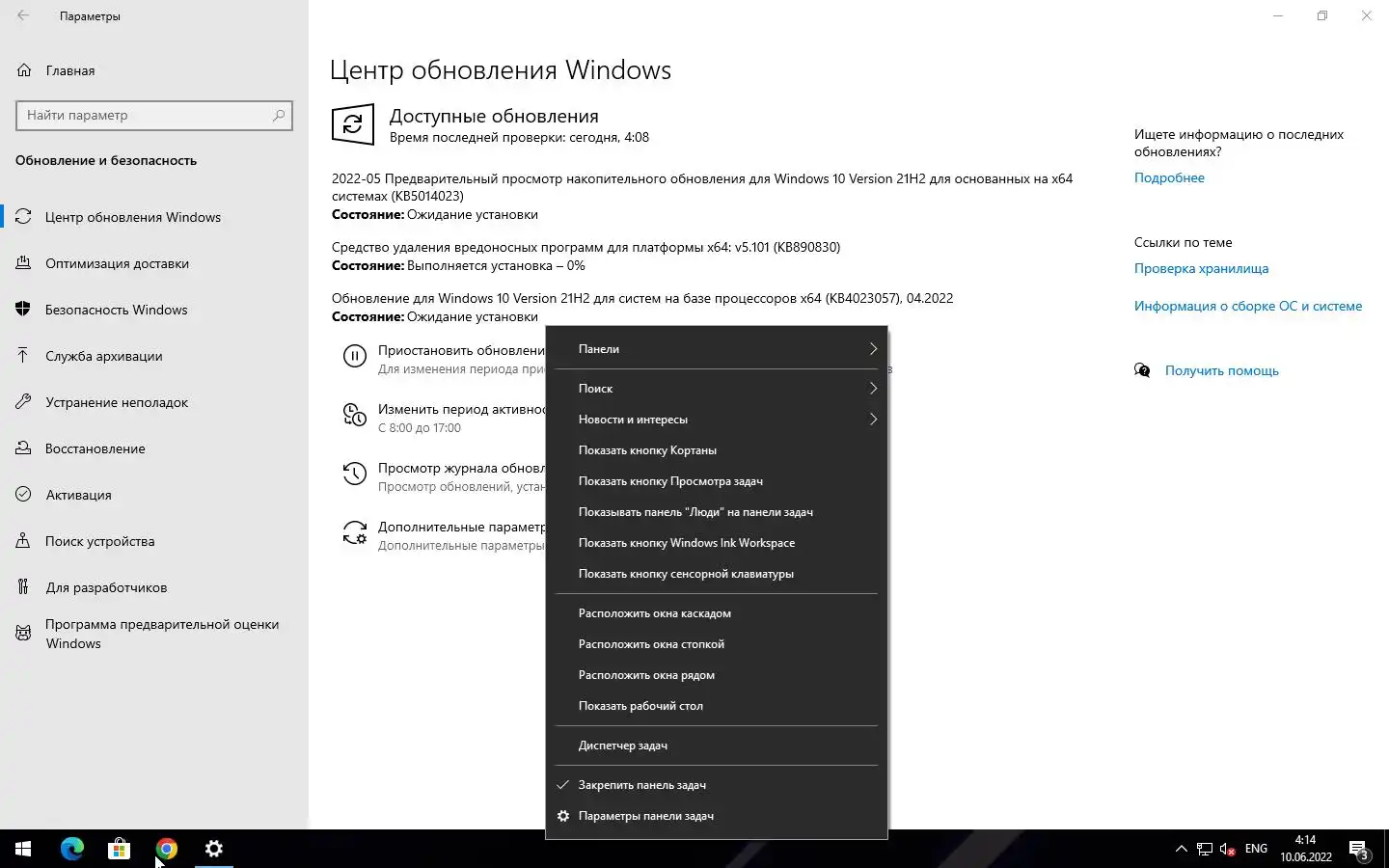The image size is (1389, 868).
Task: Open Оптимизация доставки sidebar icon
Action: pos(23,263)
